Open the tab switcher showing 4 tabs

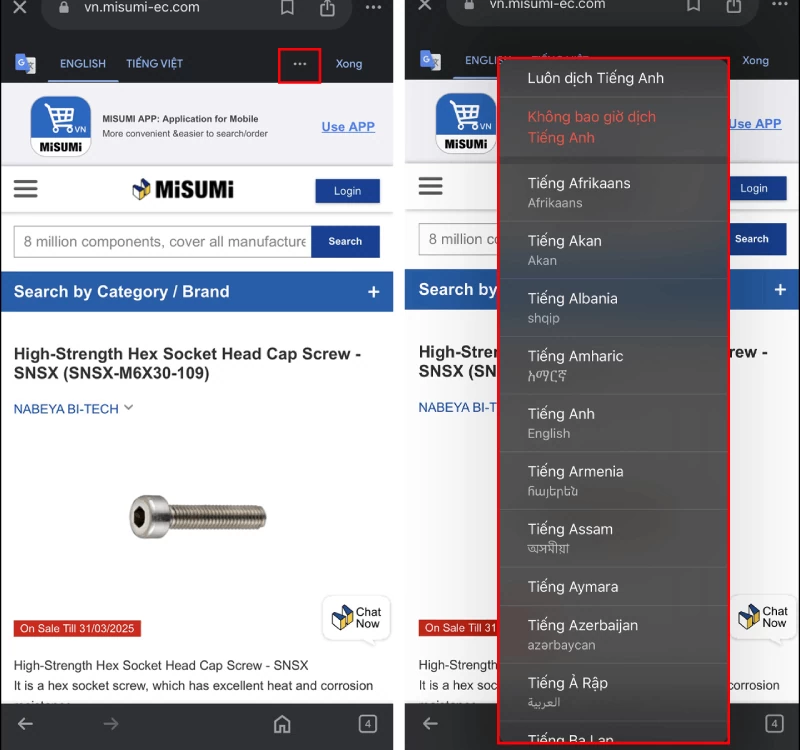point(368,723)
